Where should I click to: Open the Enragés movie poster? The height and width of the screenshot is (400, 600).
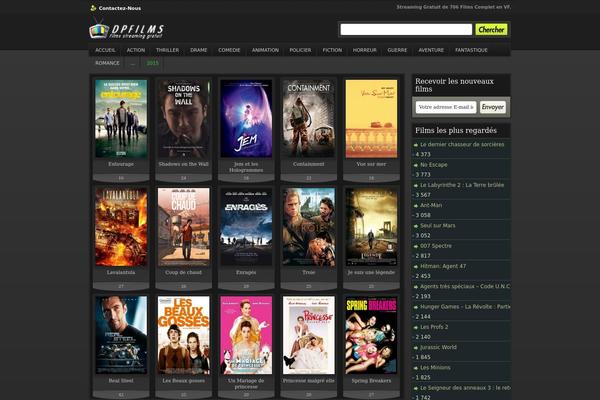point(246,227)
